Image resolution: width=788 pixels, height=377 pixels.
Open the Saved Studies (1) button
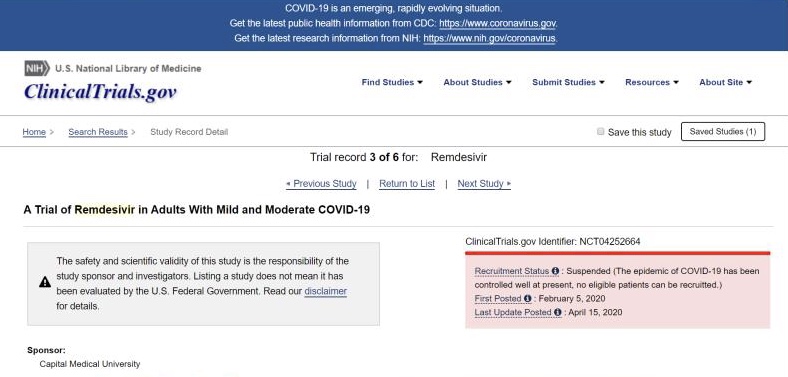[x=723, y=132]
